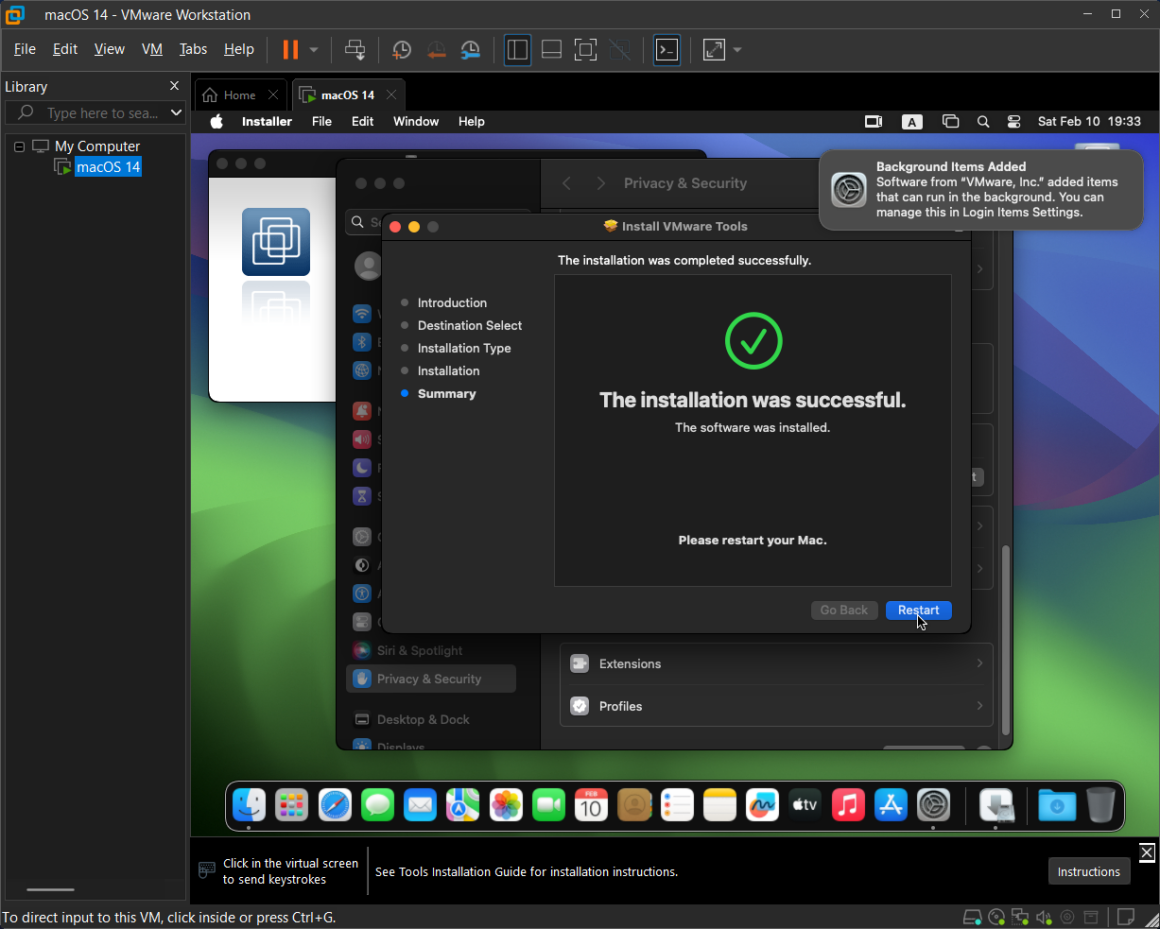Click the sound card status bar icon
The image size is (1160, 929).
1044,918
